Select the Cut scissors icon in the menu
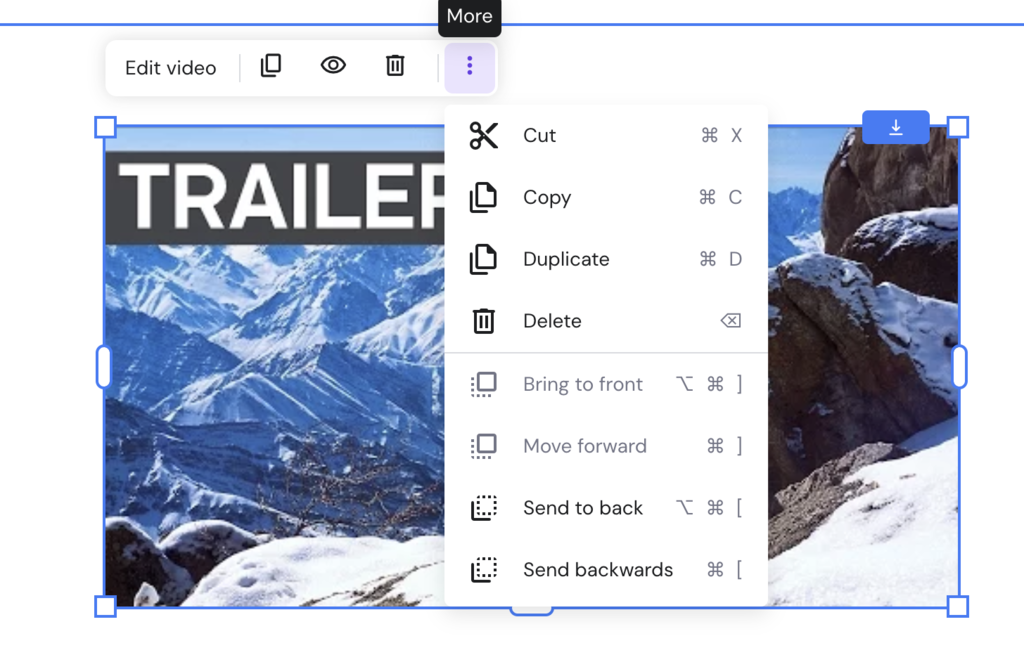Screen dimensions: 1024x655 [x=484, y=135]
